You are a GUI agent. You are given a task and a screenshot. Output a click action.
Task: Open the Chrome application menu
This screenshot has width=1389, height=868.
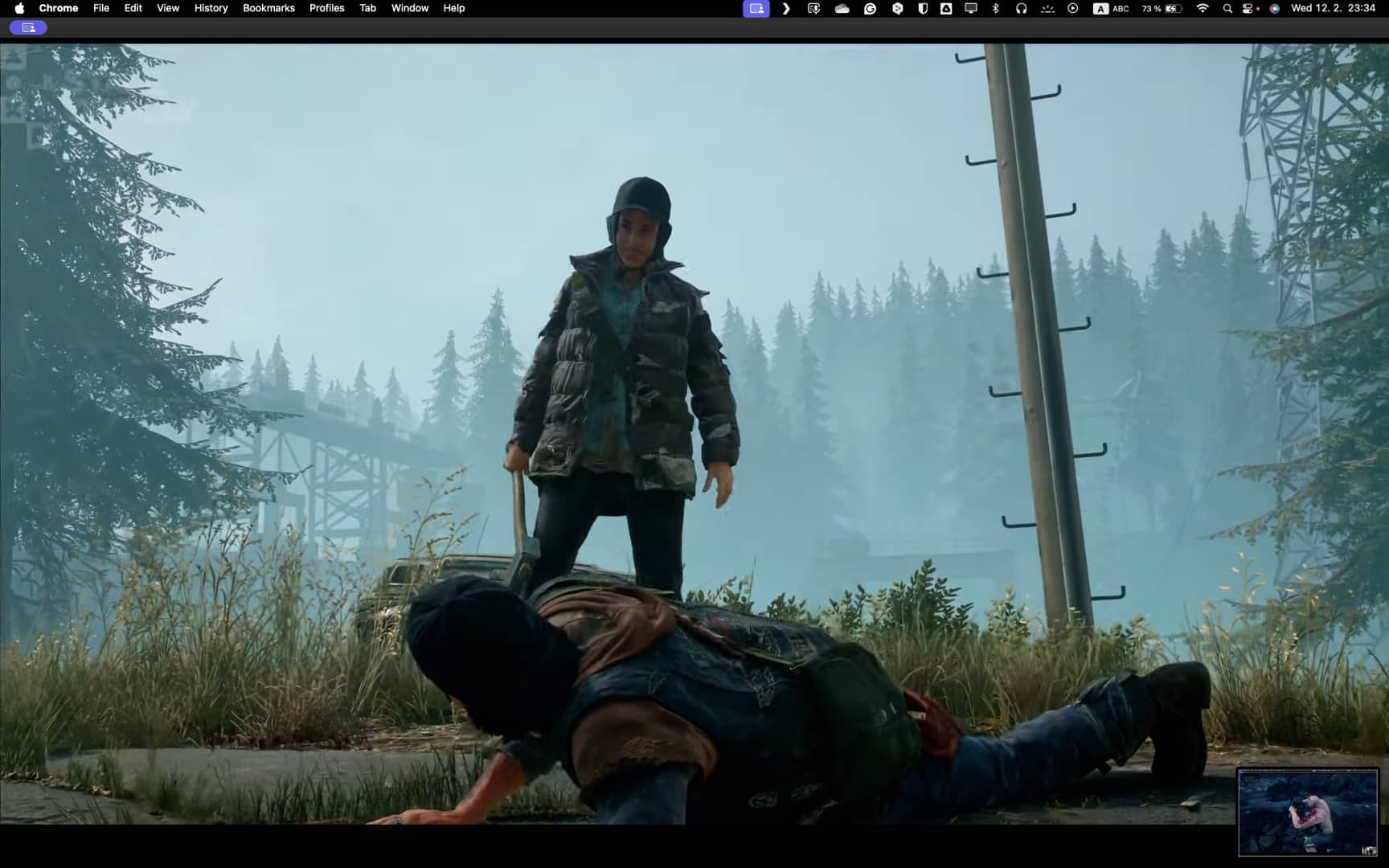coord(59,8)
